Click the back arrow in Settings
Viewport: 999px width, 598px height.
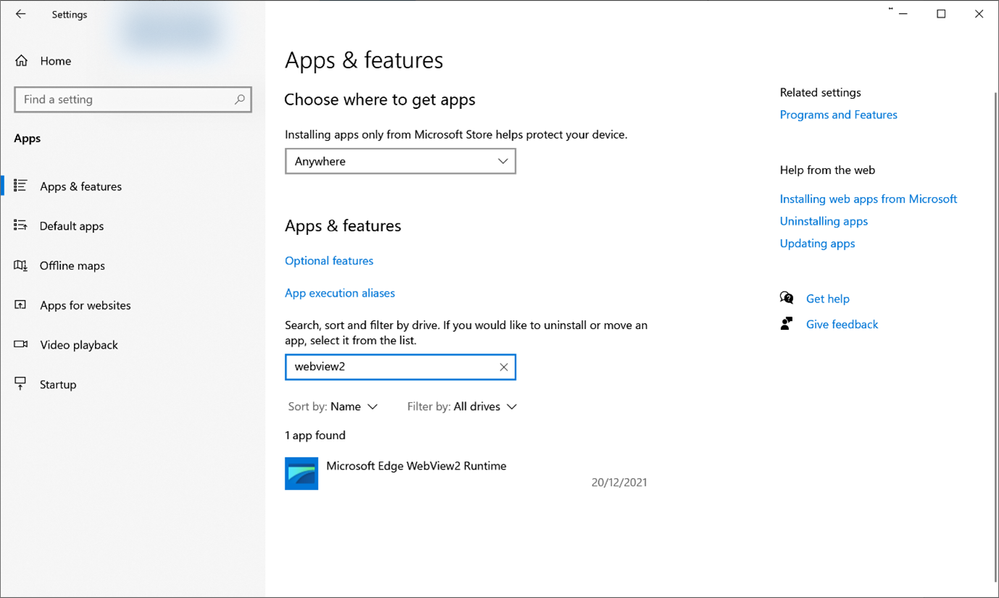point(21,14)
